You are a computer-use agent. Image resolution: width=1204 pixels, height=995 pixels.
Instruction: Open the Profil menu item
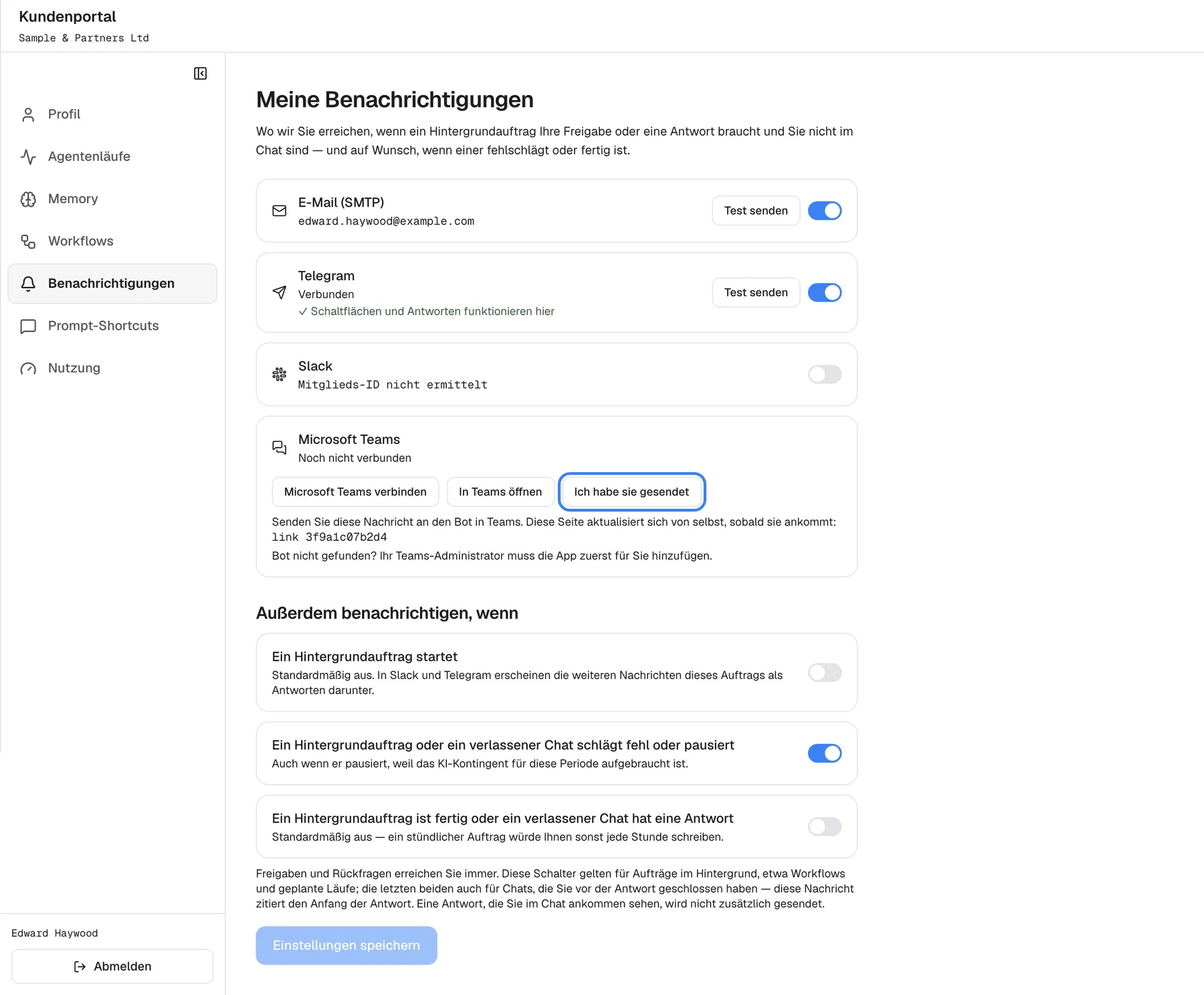tap(112, 114)
